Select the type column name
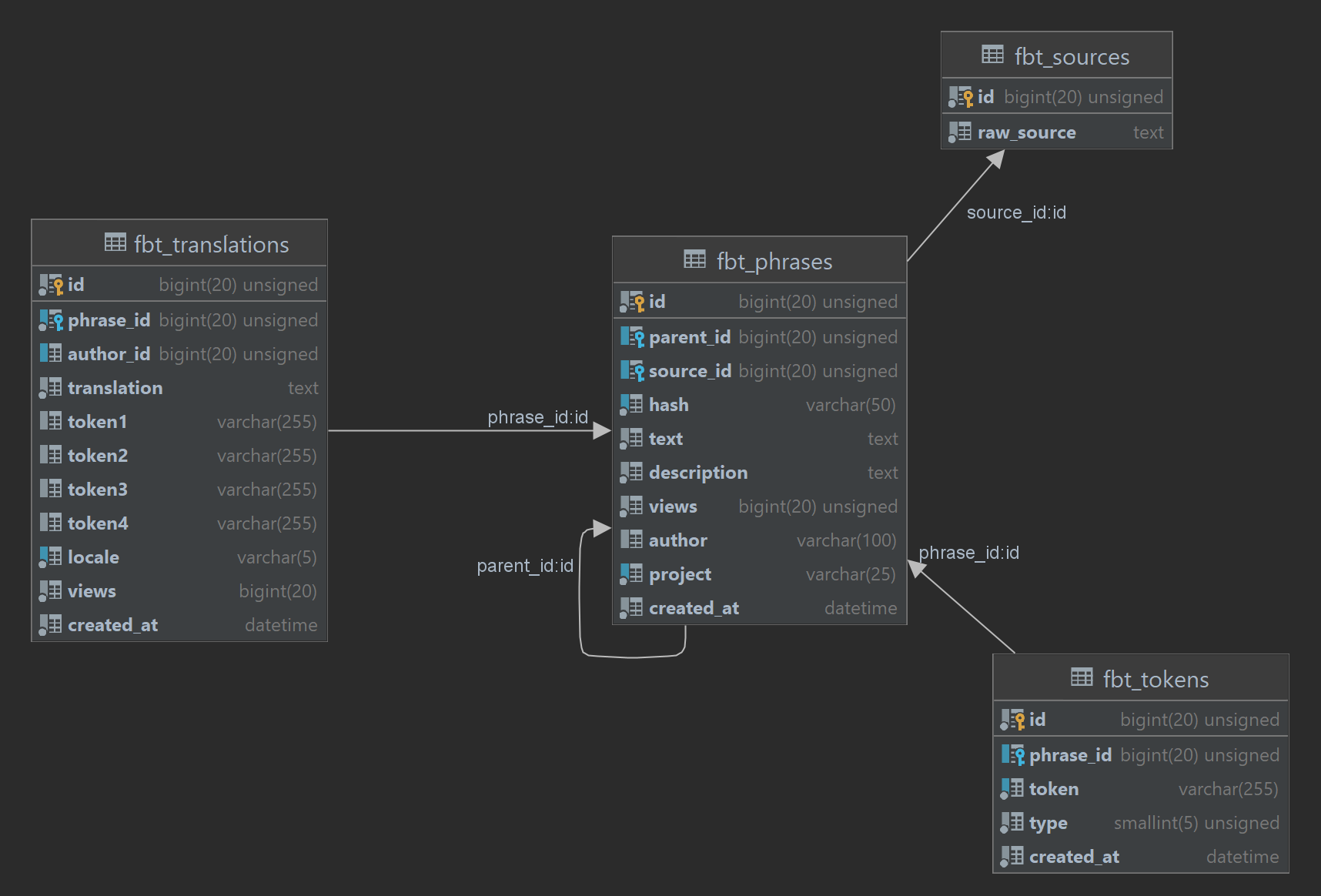The height and width of the screenshot is (896, 1321). tap(1048, 824)
